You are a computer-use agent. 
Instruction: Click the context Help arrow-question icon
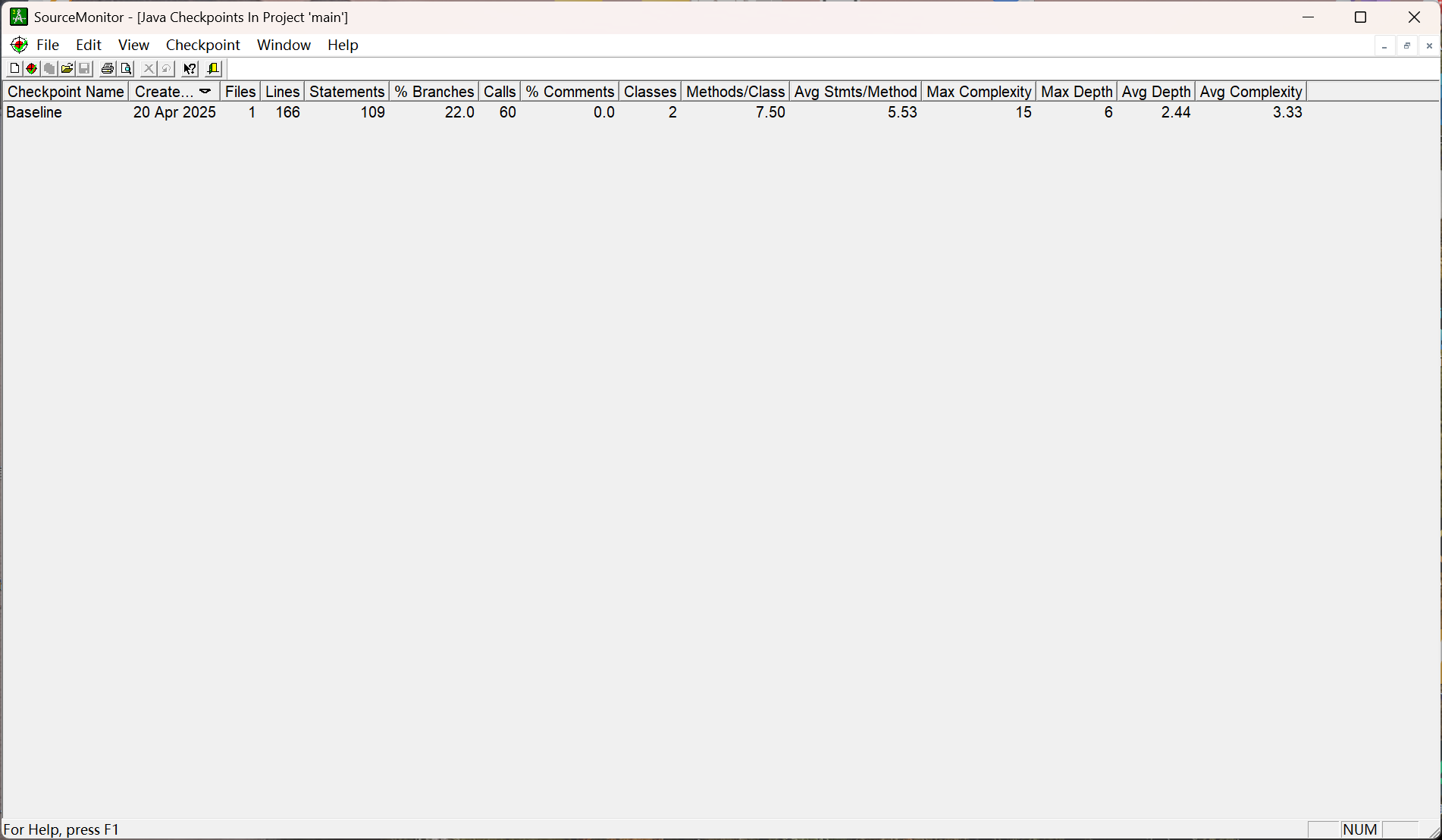190,69
